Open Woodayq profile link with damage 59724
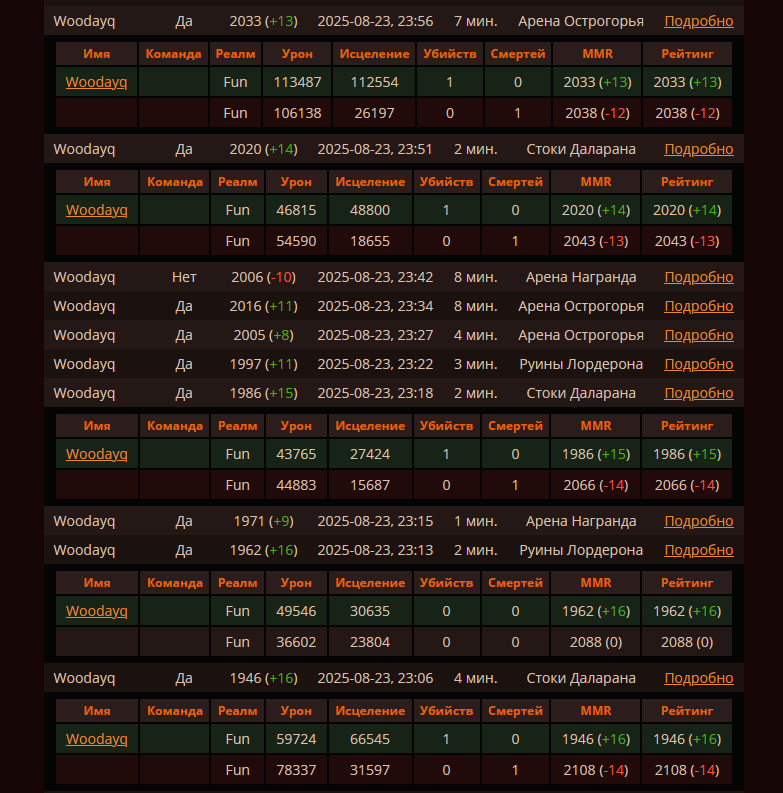 click(x=96, y=739)
